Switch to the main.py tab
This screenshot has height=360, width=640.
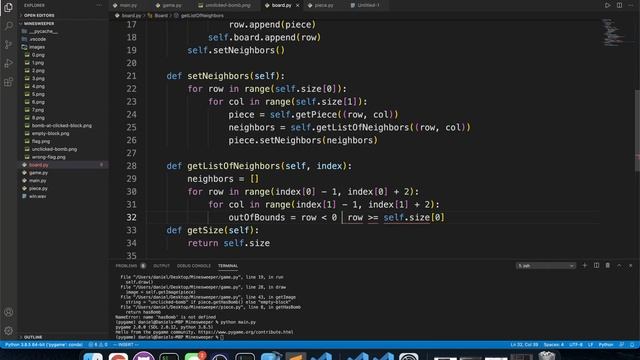click(129, 5)
